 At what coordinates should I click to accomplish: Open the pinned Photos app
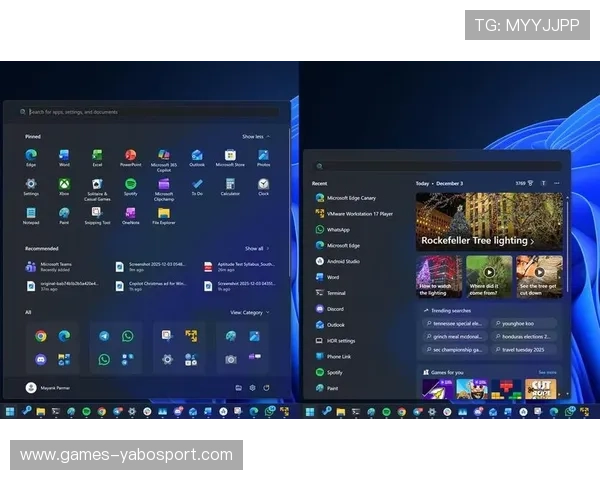click(263, 158)
